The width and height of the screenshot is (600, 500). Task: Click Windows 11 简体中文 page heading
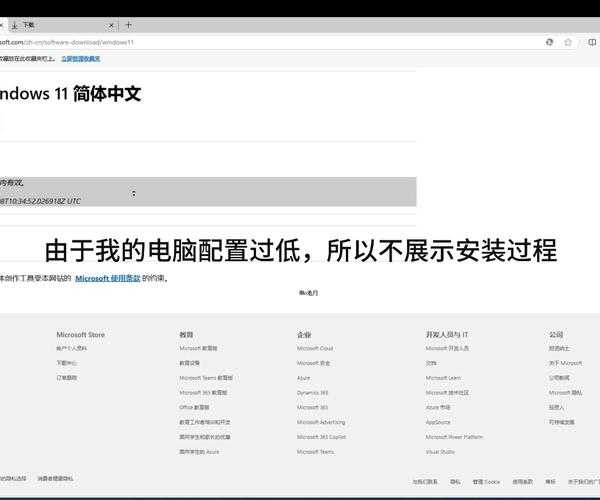71,94
